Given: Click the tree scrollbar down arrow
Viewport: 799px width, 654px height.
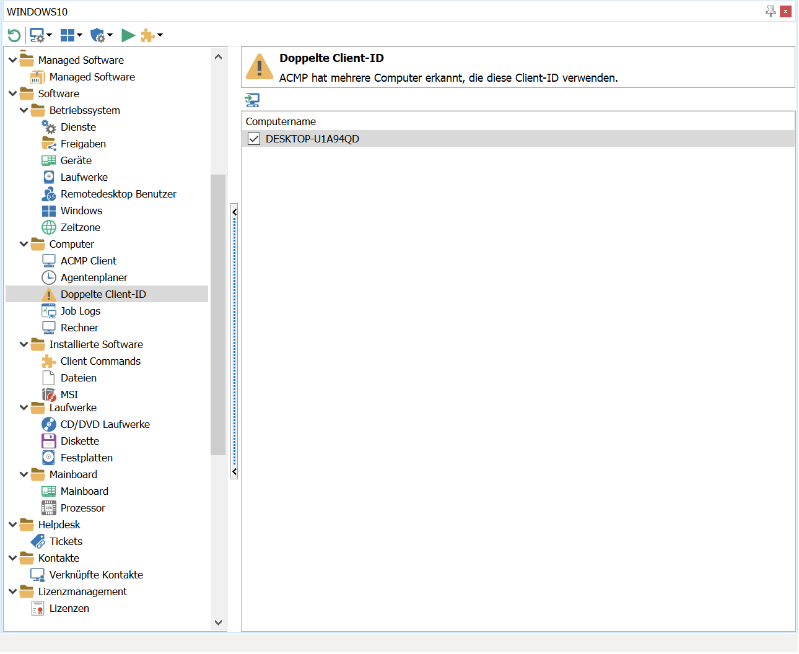Looking at the screenshot, I should pyautogui.click(x=218, y=622).
